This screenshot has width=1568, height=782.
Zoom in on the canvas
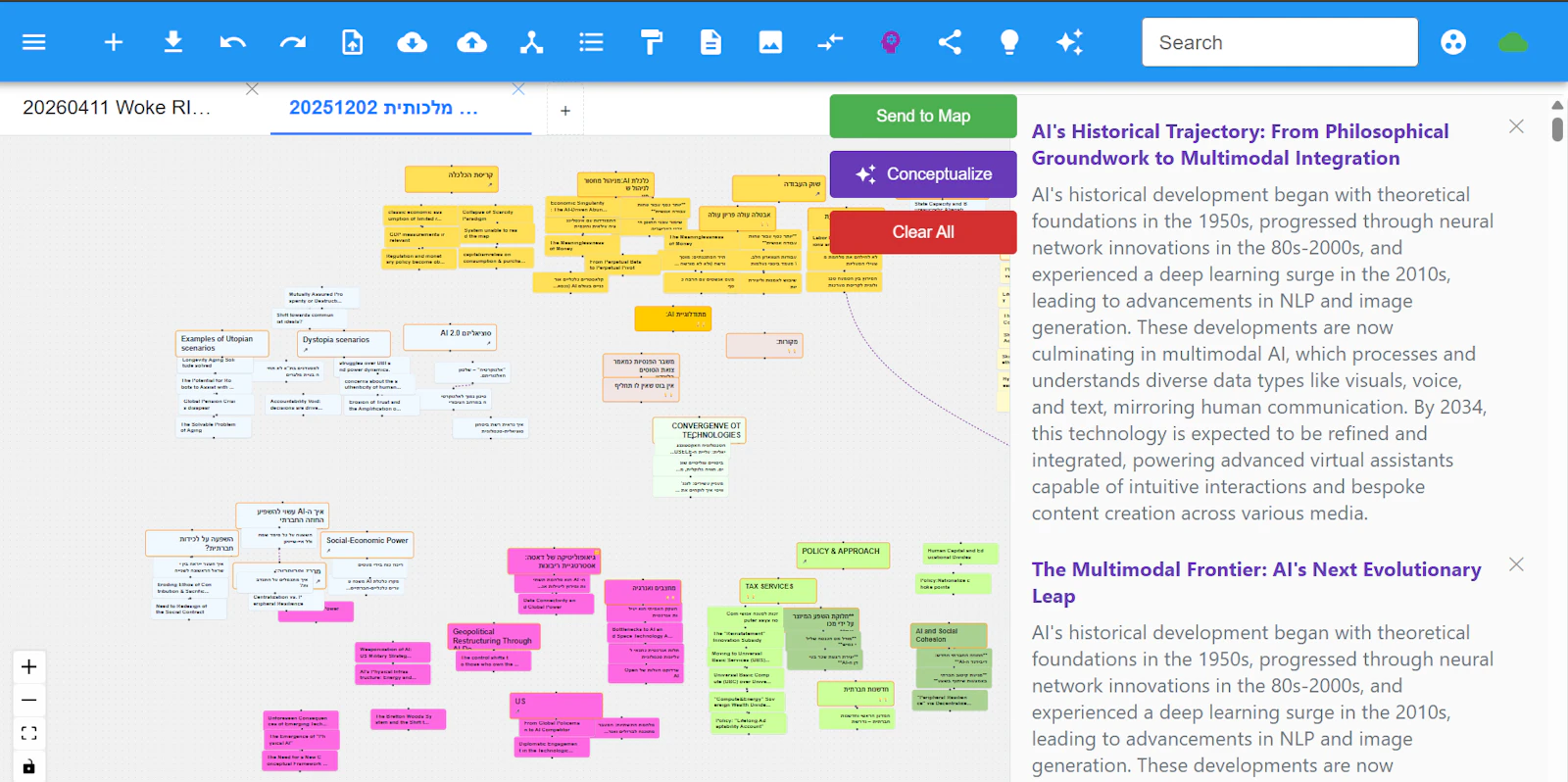29,667
